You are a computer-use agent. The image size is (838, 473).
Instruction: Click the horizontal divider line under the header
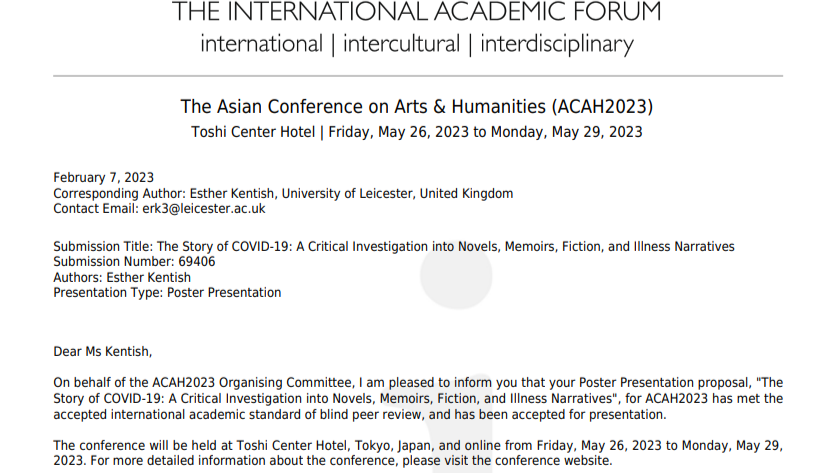coord(418,76)
